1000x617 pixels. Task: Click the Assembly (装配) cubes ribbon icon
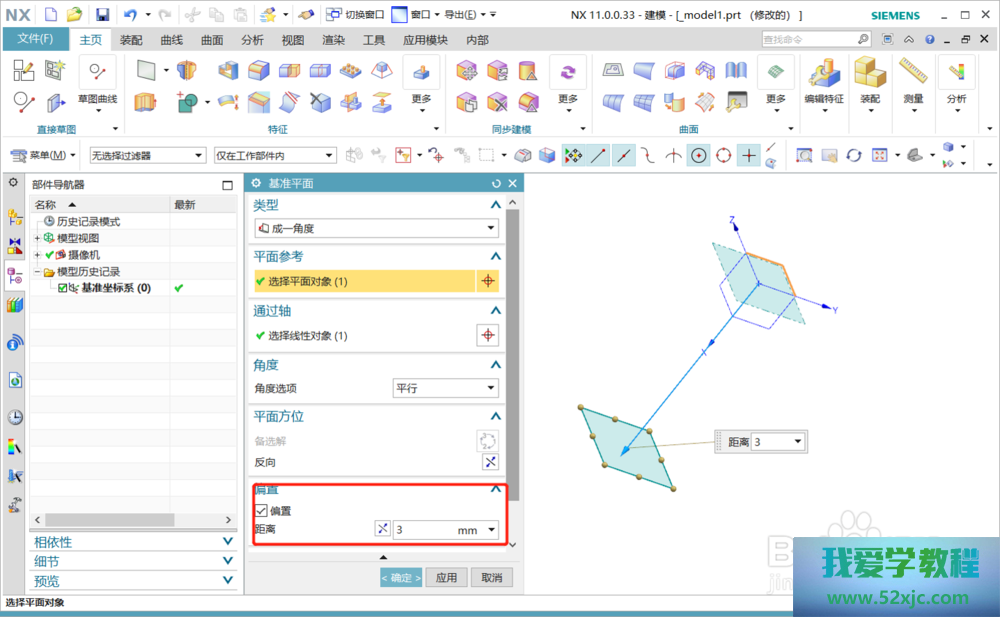click(x=869, y=73)
